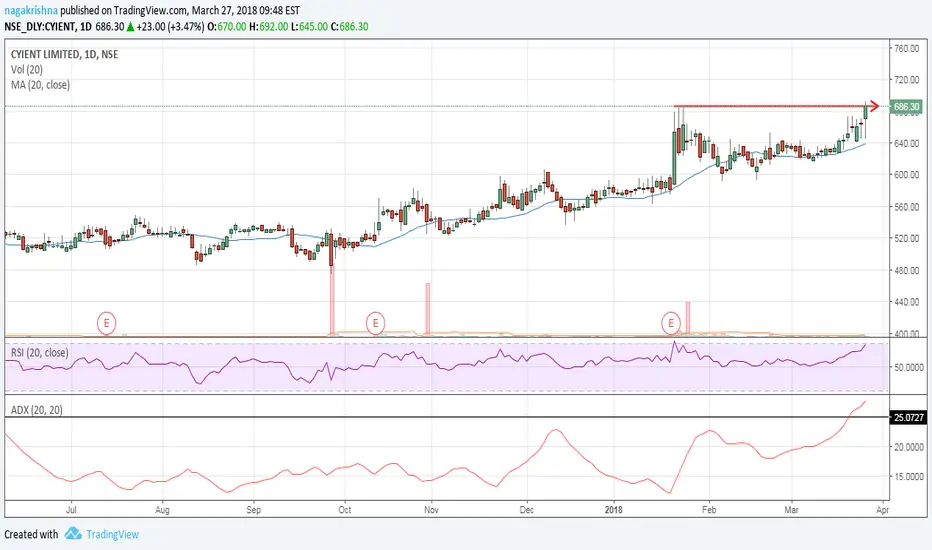Click the 440.00 price axis label
This screenshot has height=550, width=932.
coord(906,302)
